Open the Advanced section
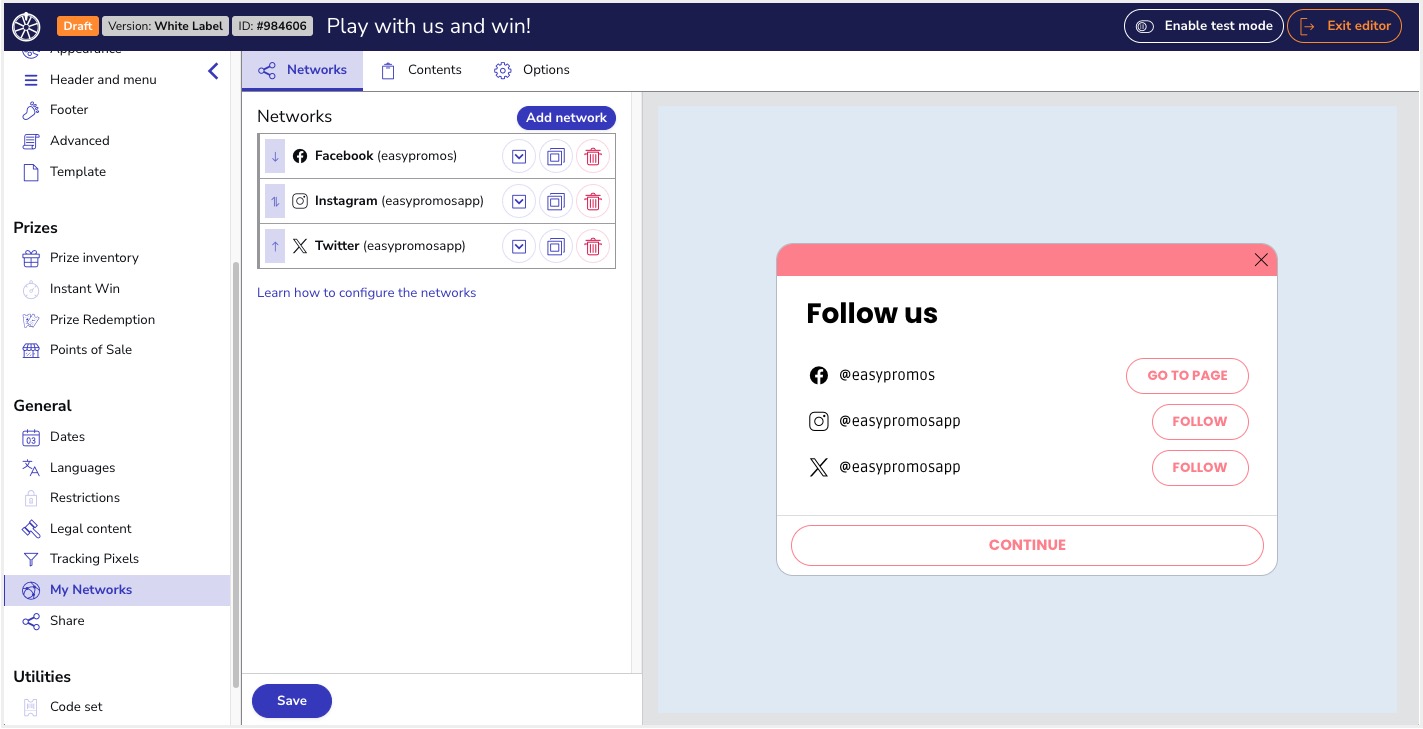The image size is (1423, 729). click(x=79, y=141)
